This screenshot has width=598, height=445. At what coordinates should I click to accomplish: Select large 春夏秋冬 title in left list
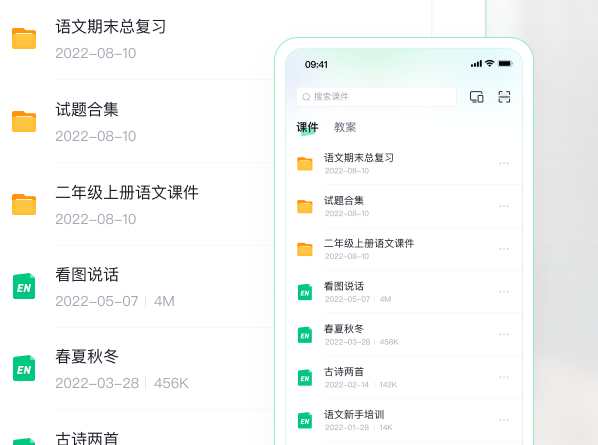pyautogui.click(x=87, y=357)
